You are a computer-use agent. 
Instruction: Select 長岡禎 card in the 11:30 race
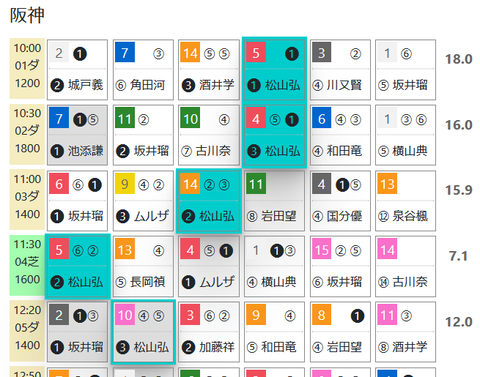click(143, 266)
